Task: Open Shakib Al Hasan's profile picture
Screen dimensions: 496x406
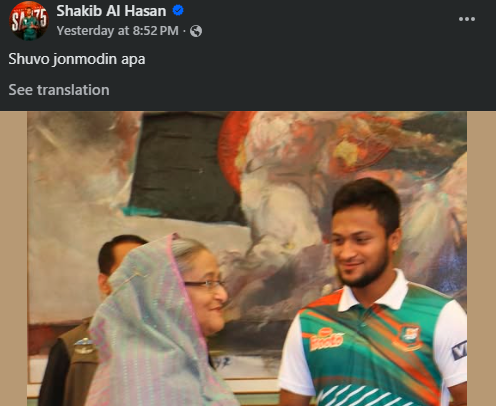Action: (29, 20)
